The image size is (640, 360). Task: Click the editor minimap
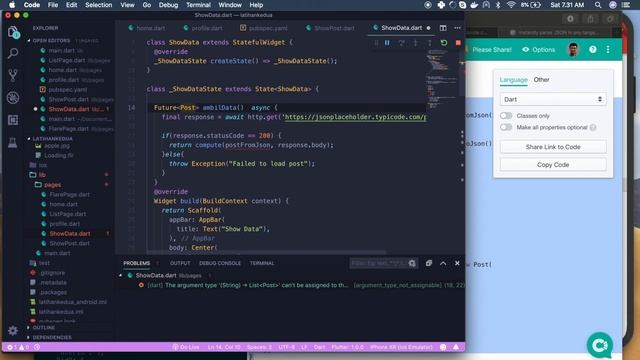442,78
